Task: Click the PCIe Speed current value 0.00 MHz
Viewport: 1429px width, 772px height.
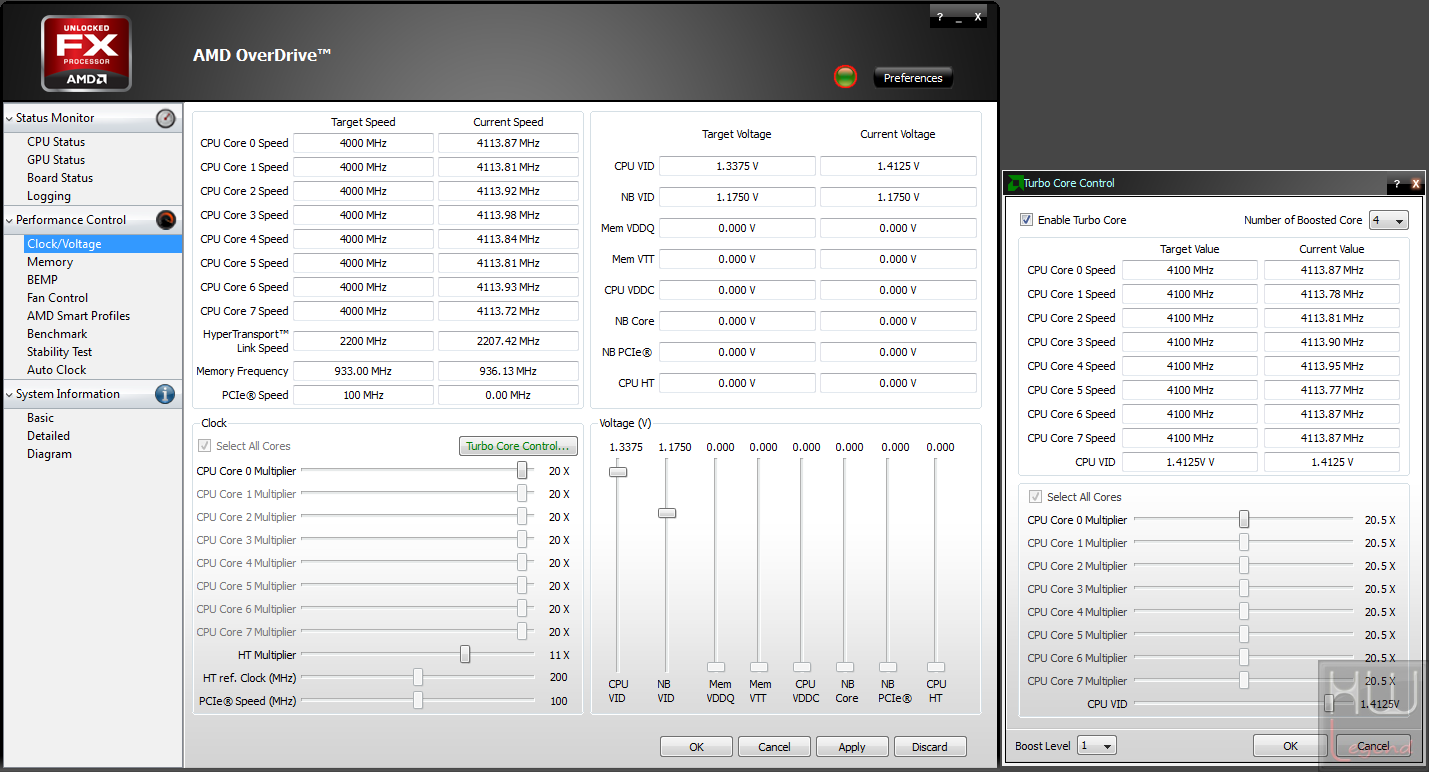Action: click(508, 395)
